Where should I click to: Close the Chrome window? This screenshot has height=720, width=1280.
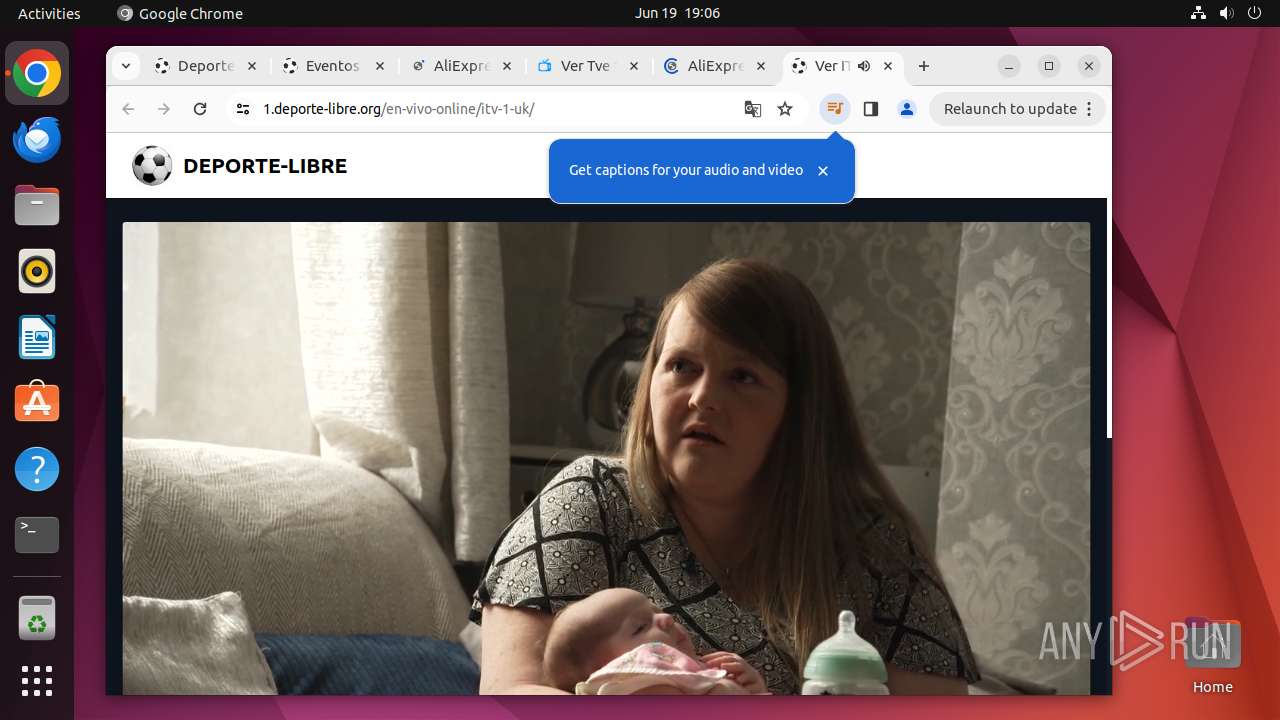[1089, 66]
